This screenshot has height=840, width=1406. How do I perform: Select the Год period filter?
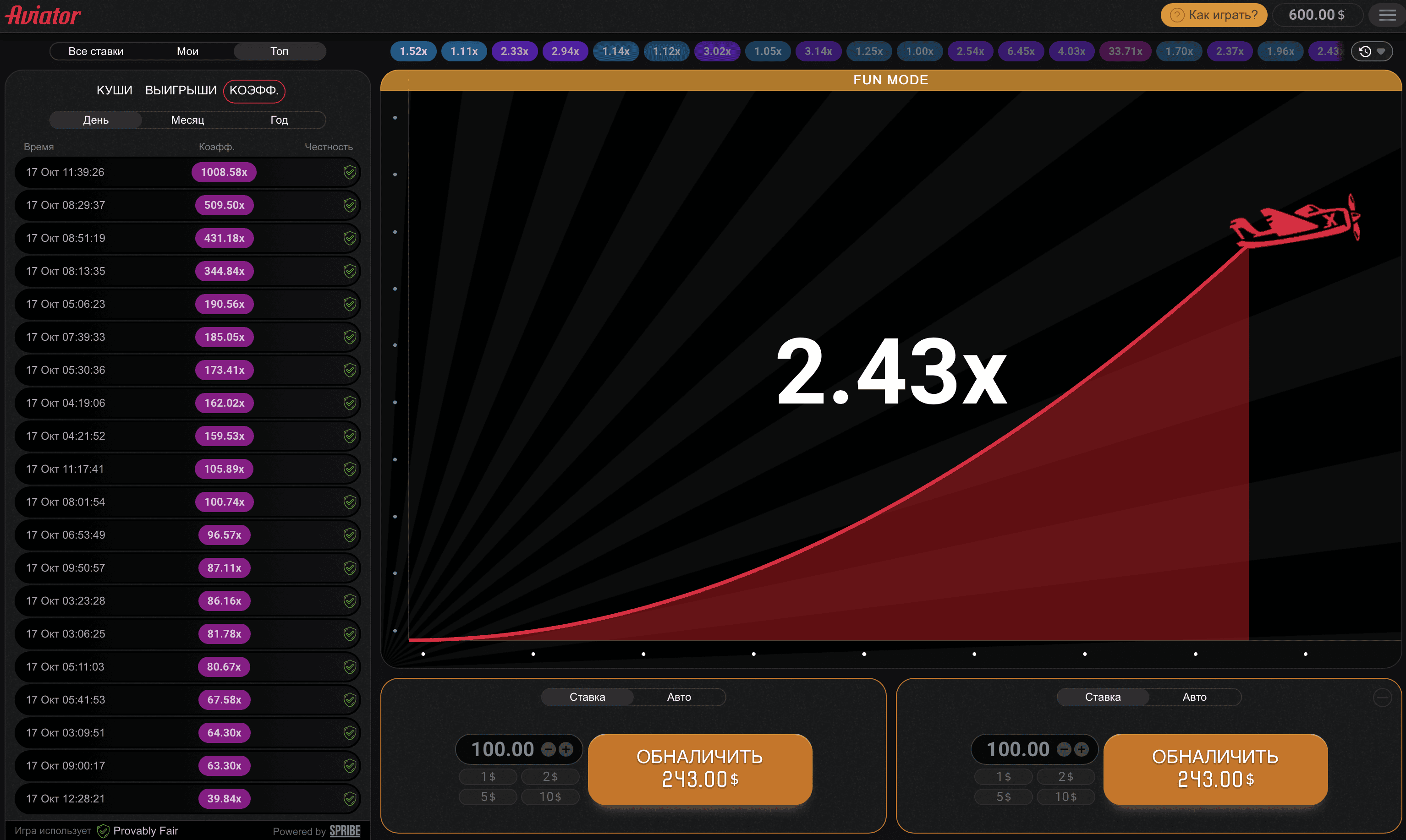tap(279, 120)
